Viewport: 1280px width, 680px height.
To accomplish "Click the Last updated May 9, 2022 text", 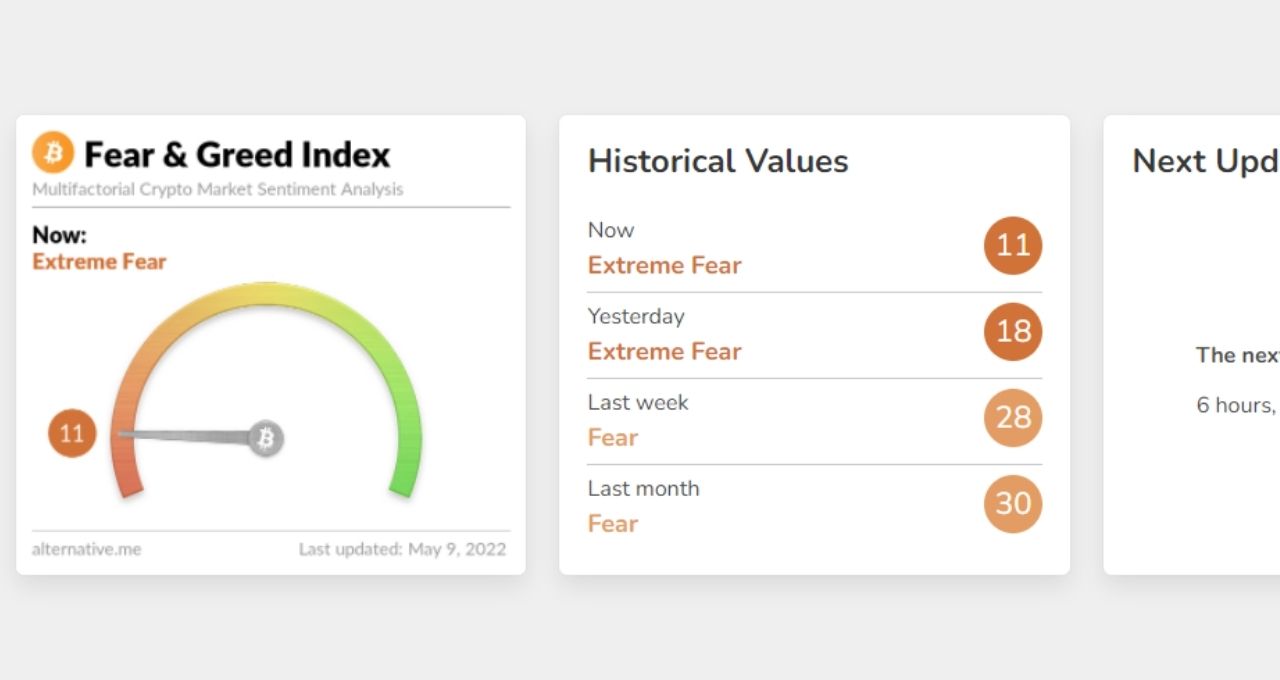I will pyautogui.click(x=402, y=549).
